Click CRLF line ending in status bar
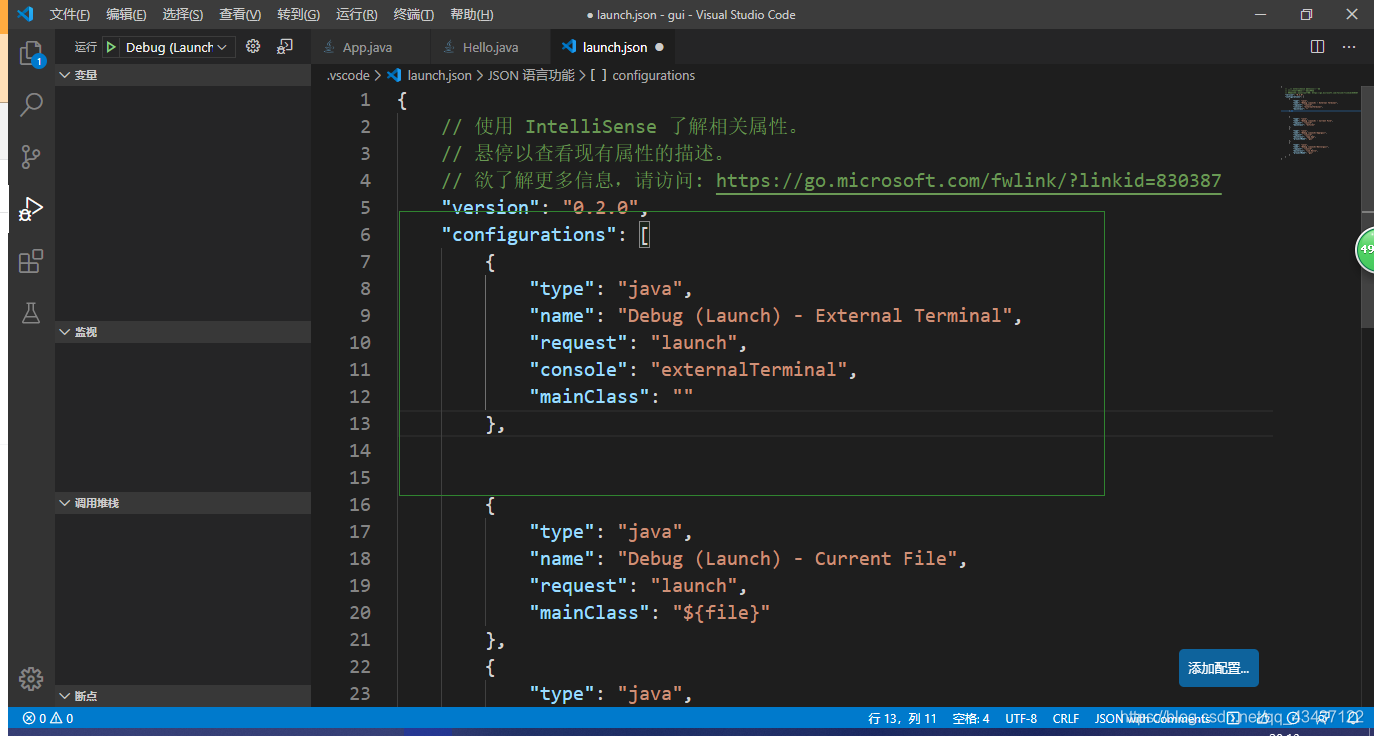 point(1066,718)
